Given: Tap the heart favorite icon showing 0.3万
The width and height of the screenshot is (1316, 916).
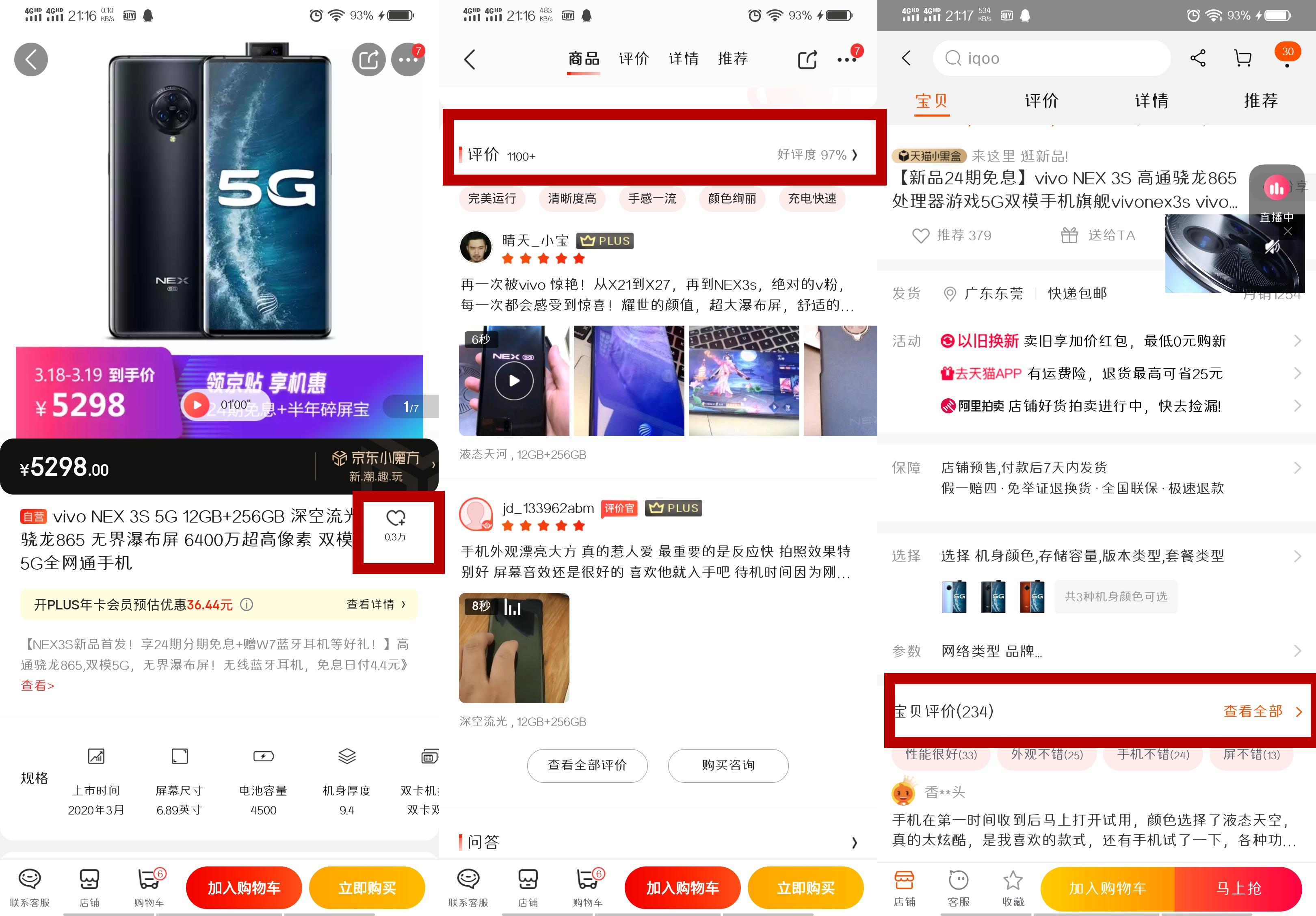Looking at the screenshot, I should point(396,518).
